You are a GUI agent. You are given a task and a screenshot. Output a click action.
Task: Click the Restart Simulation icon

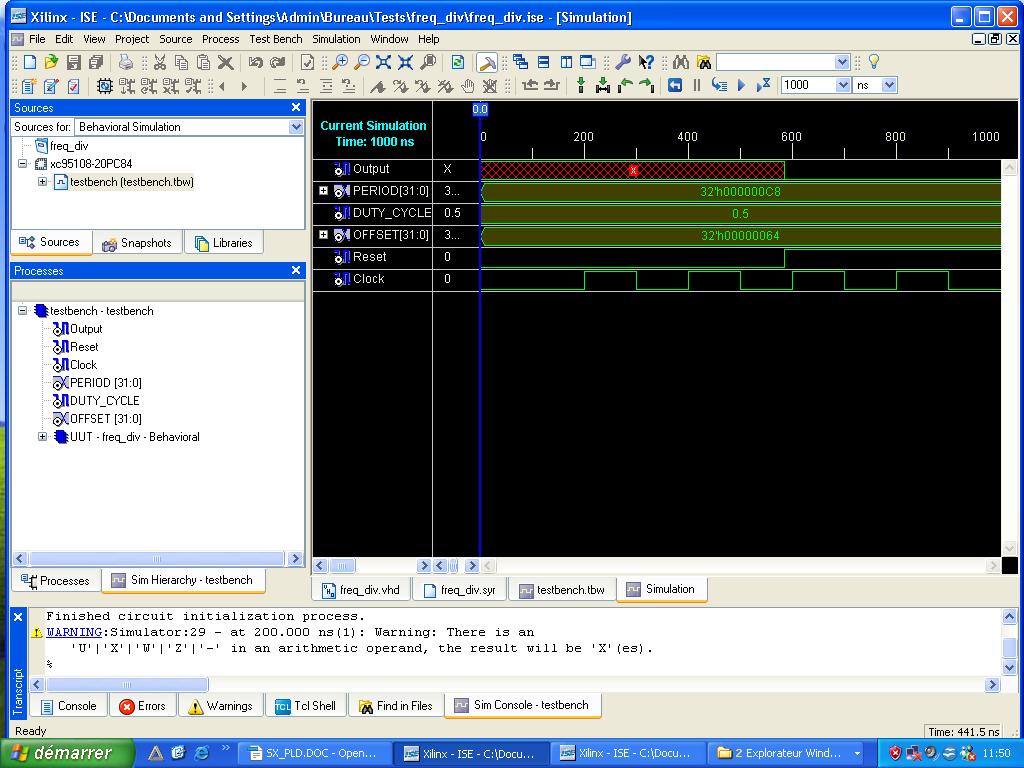coord(675,86)
